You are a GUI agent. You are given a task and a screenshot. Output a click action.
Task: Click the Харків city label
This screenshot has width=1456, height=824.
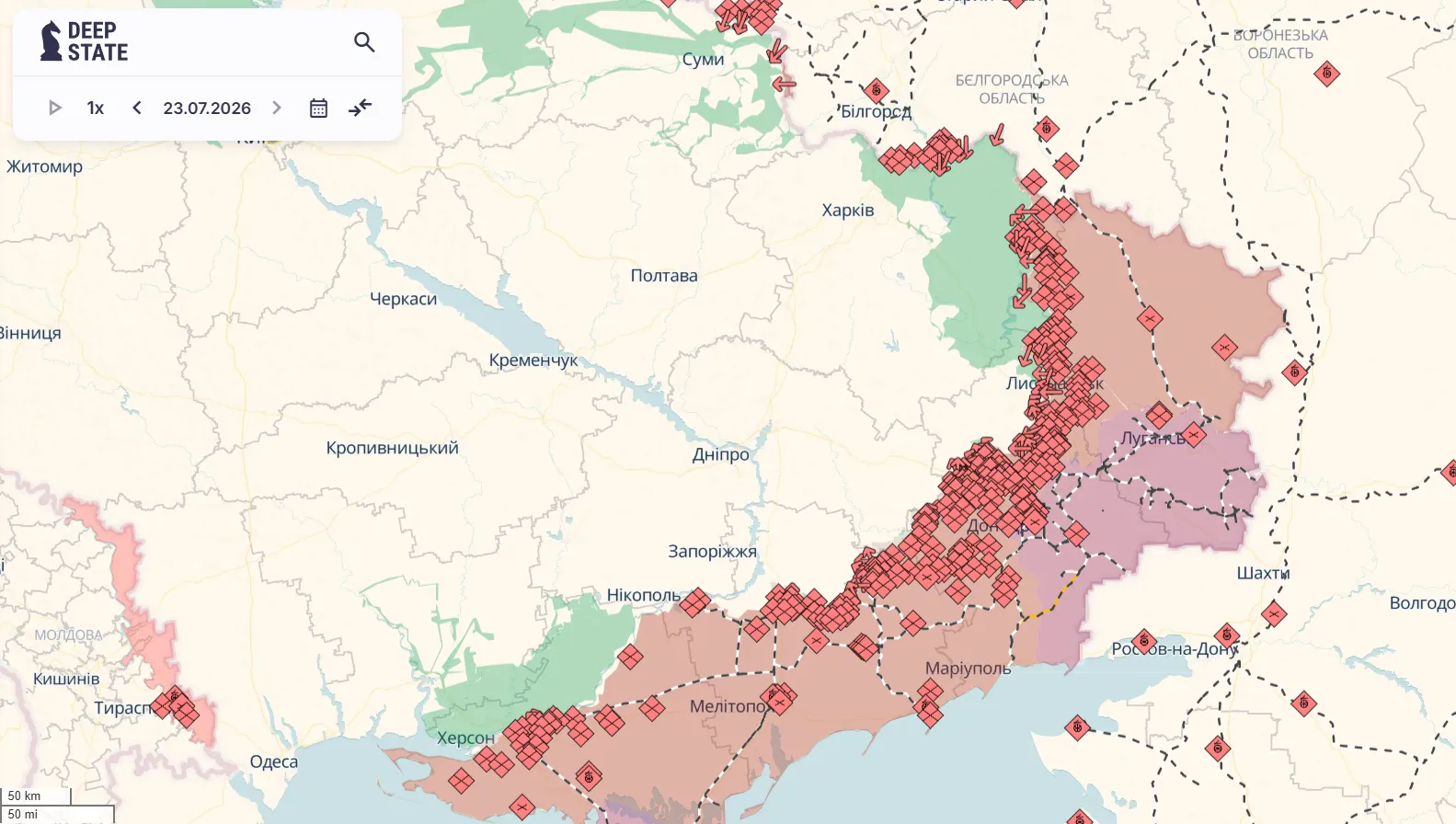point(848,210)
